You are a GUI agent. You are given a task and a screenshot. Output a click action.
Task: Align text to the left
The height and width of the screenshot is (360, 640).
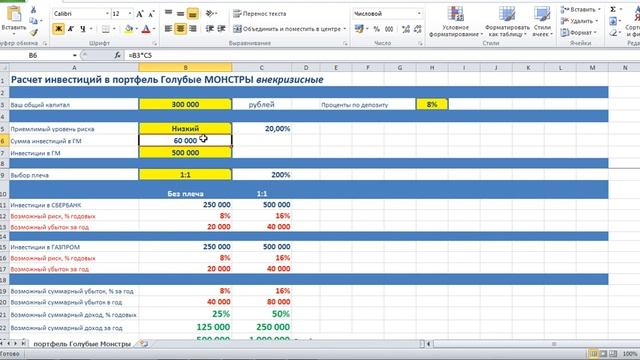[168, 29]
